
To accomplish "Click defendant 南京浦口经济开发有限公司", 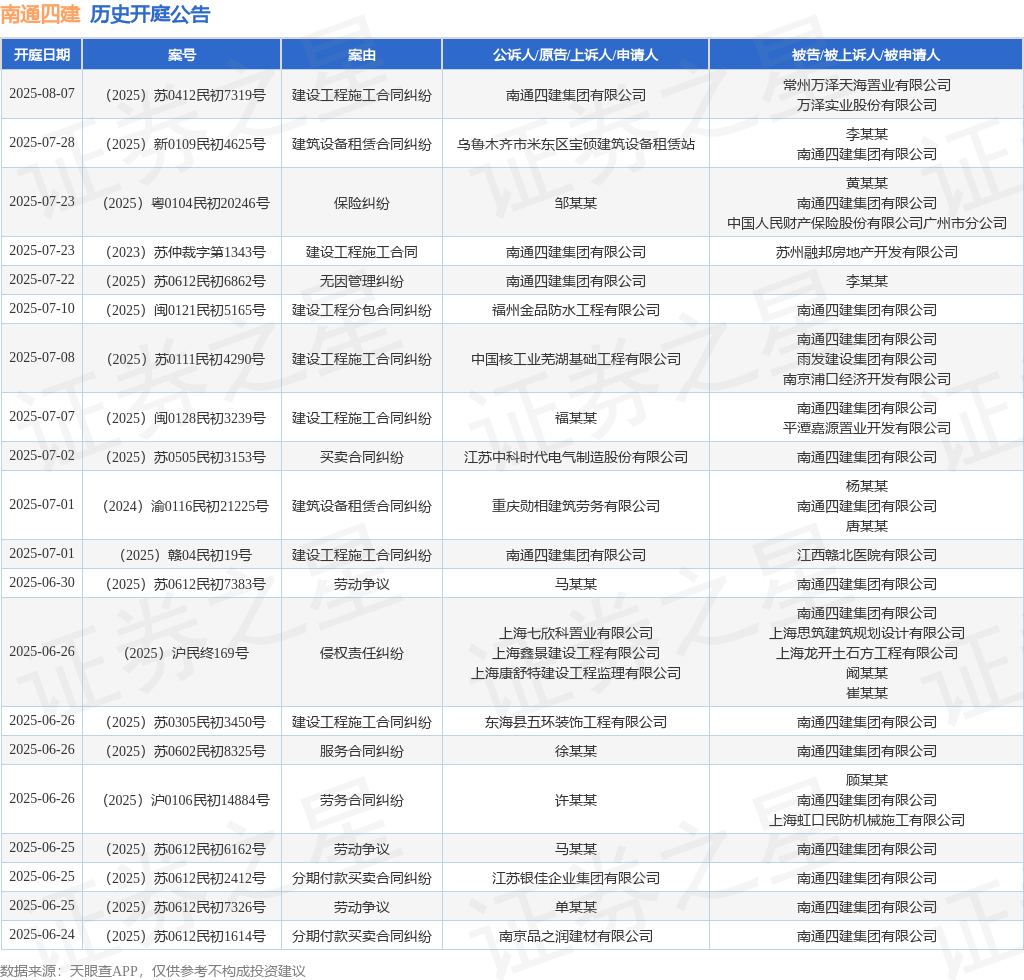I will (x=867, y=379).
